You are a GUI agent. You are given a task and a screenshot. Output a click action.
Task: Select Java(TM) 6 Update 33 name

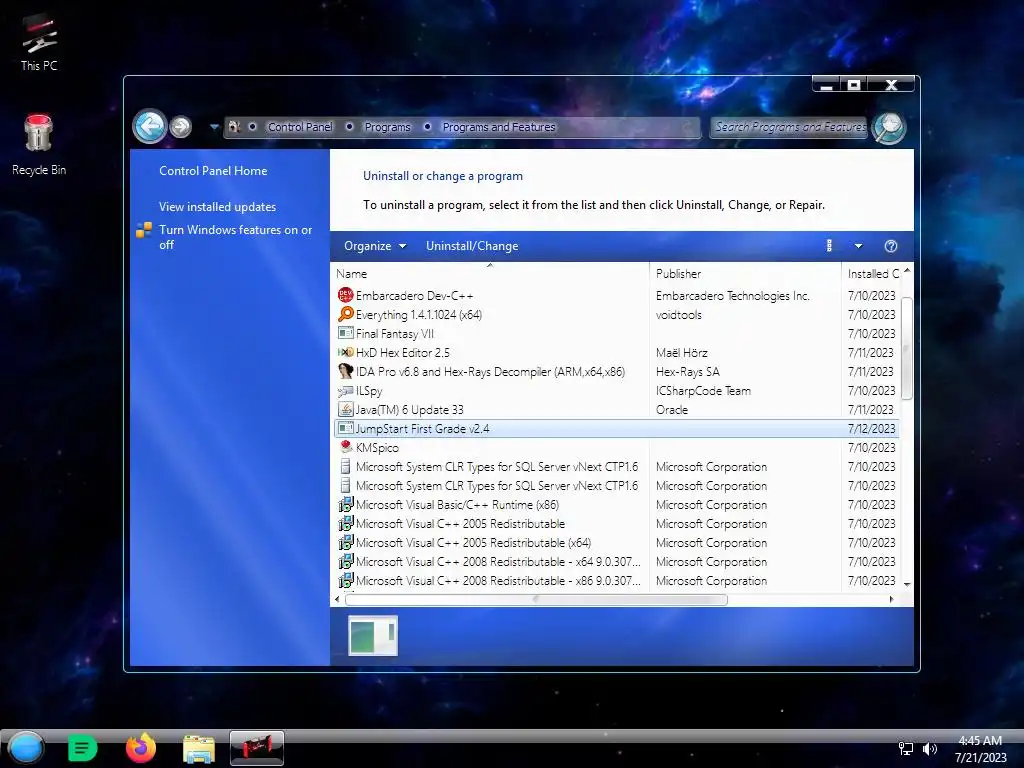[409, 409]
